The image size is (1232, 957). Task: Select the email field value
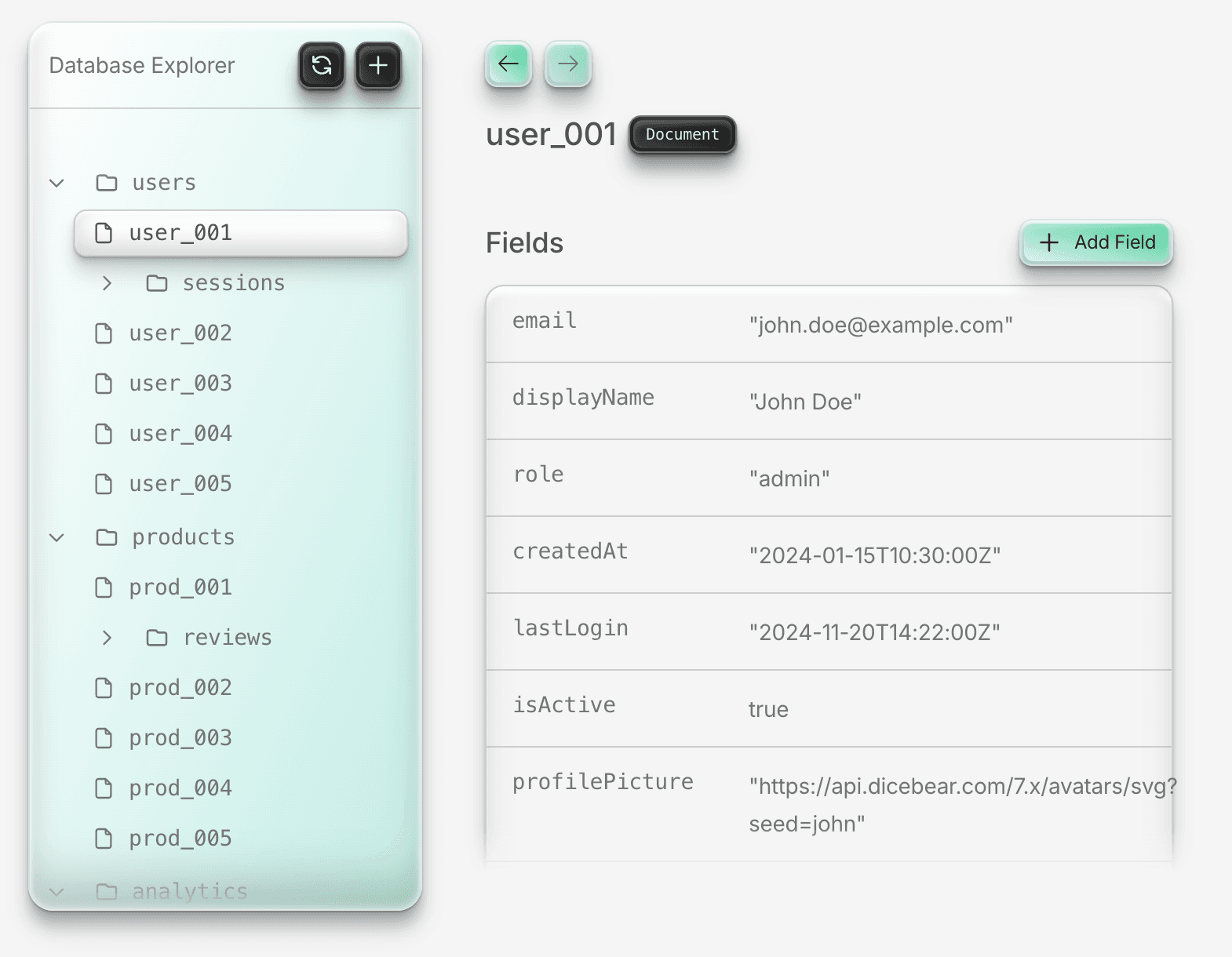(x=880, y=325)
